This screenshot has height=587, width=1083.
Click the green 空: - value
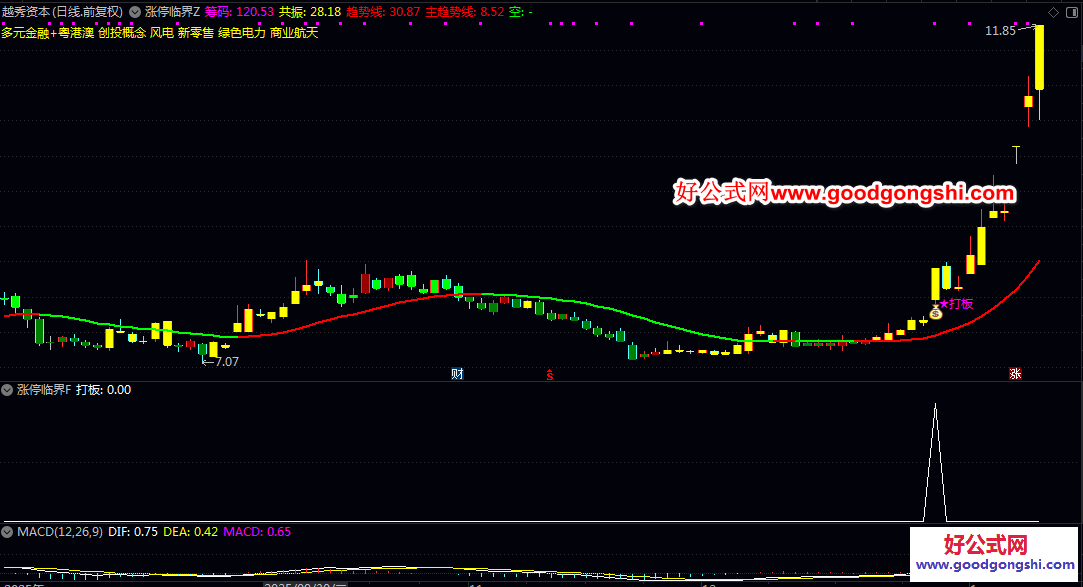point(521,12)
